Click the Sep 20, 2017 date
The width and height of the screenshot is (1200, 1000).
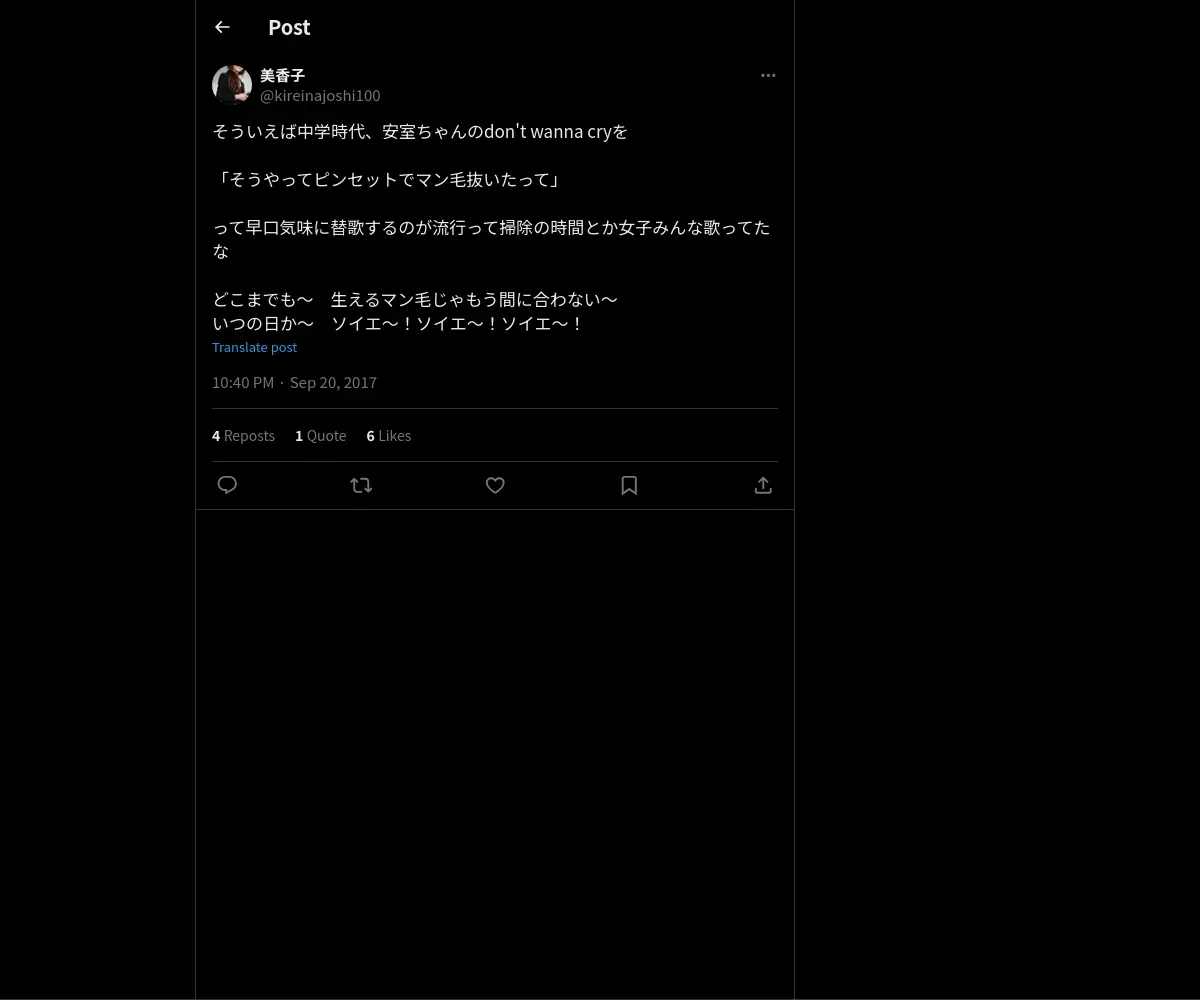point(333,382)
